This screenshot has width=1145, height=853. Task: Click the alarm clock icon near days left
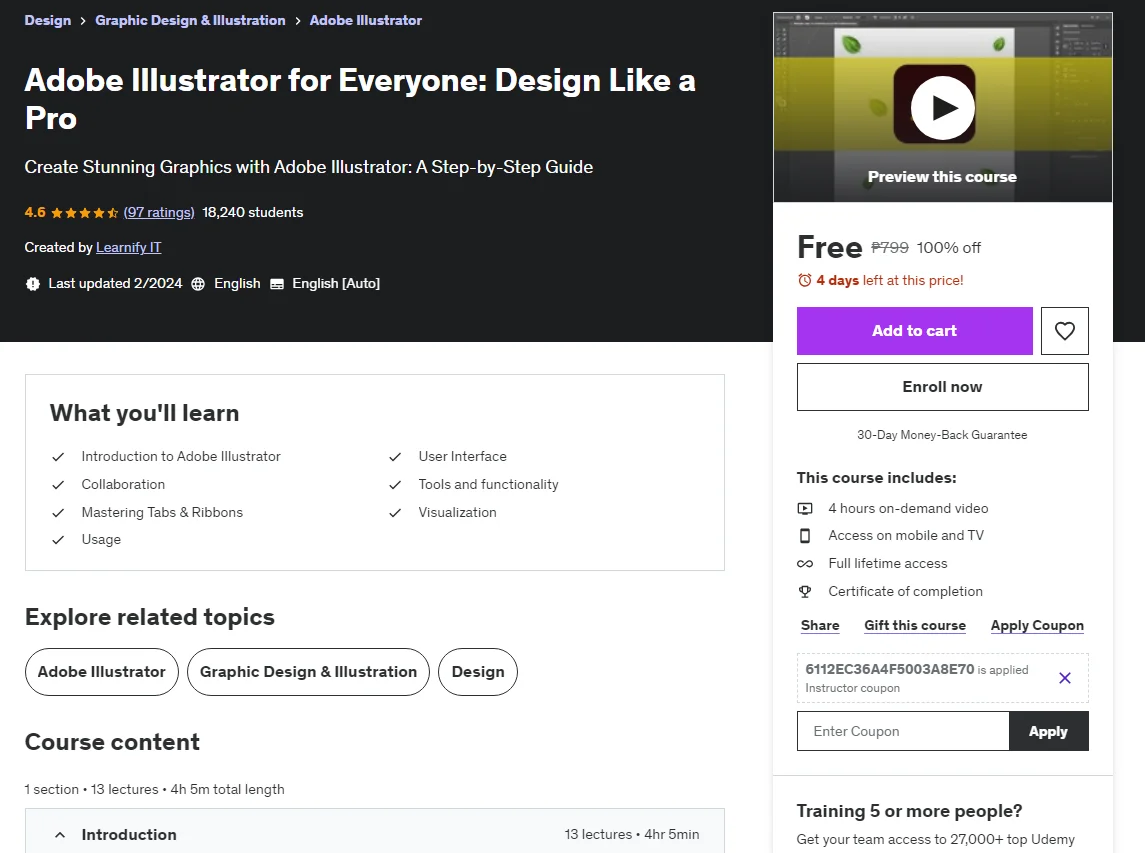805,280
